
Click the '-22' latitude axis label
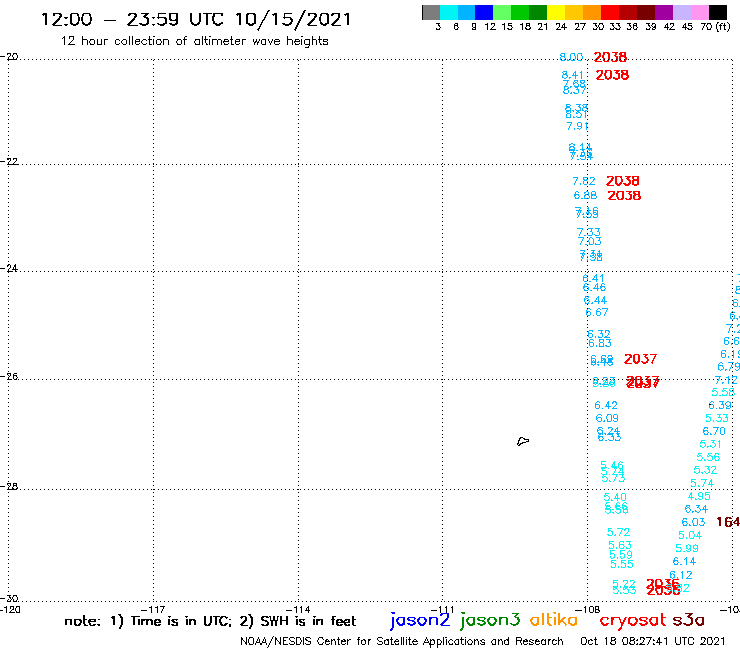coord(9,161)
